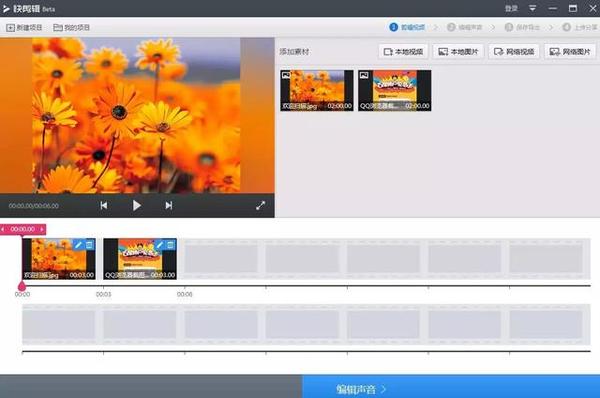Play the preview video

pyautogui.click(x=137, y=206)
